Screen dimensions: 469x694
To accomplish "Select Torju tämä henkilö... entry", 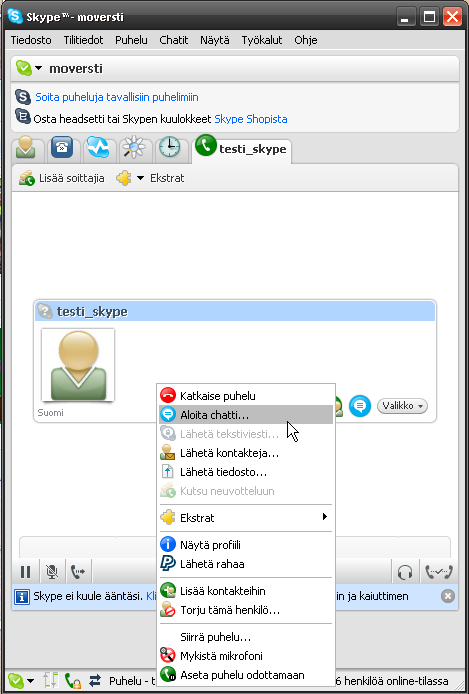I will [246, 610].
